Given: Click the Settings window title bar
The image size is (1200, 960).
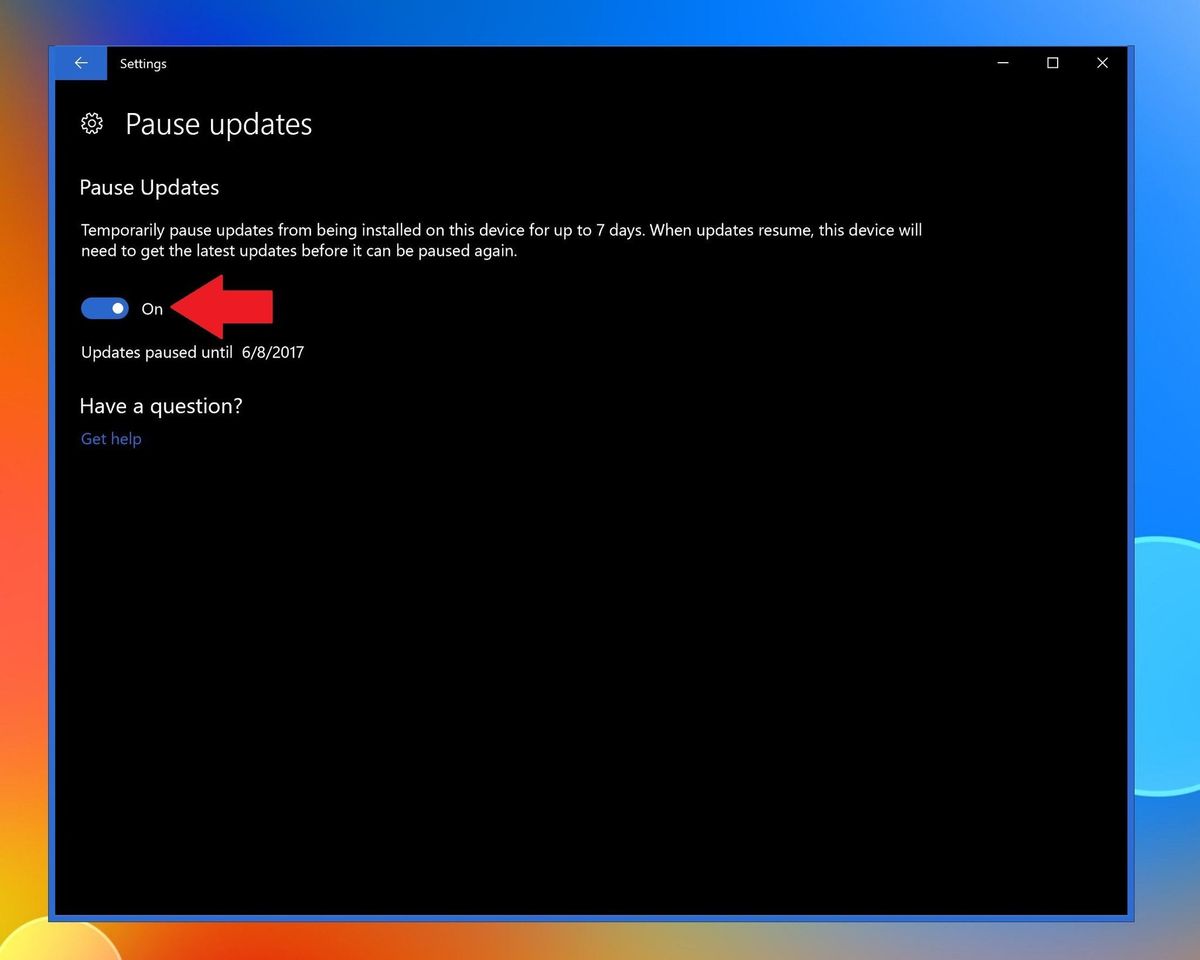Looking at the screenshot, I should pyautogui.click(x=500, y=63).
